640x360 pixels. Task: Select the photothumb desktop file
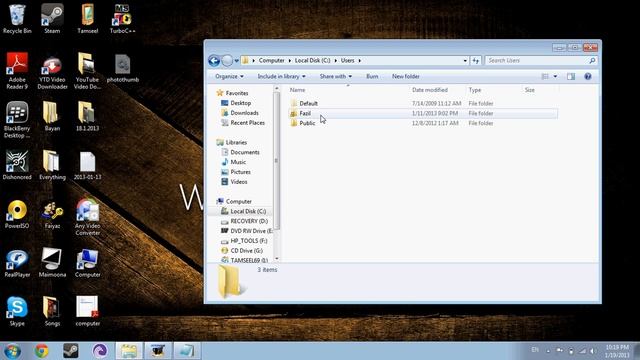tap(122, 67)
